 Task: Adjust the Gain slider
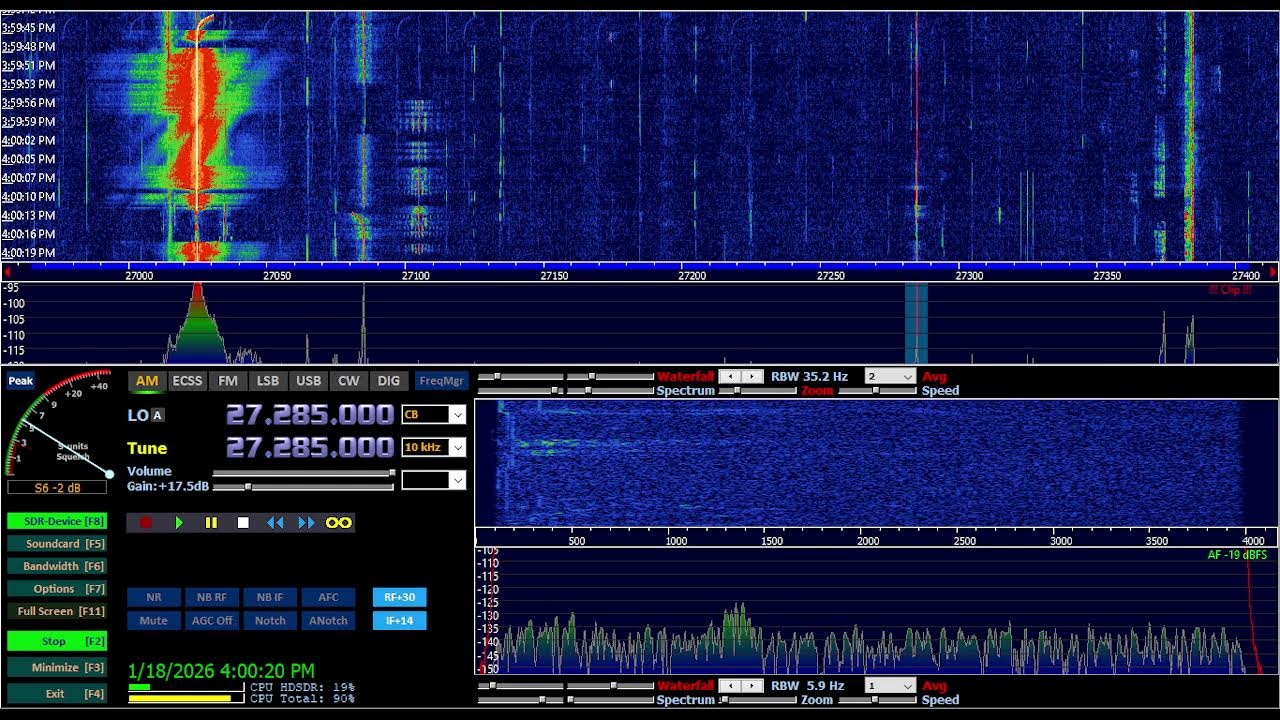[x=304, y=487]
